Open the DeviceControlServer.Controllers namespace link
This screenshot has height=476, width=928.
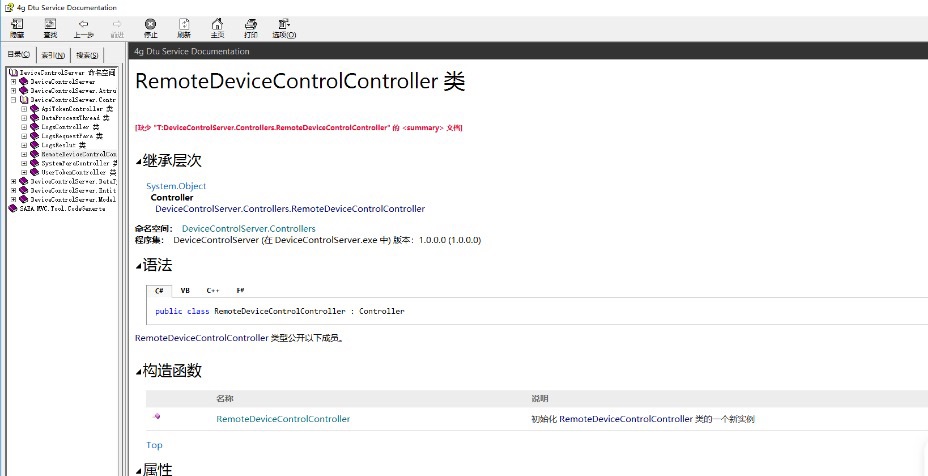coord(248,229)
